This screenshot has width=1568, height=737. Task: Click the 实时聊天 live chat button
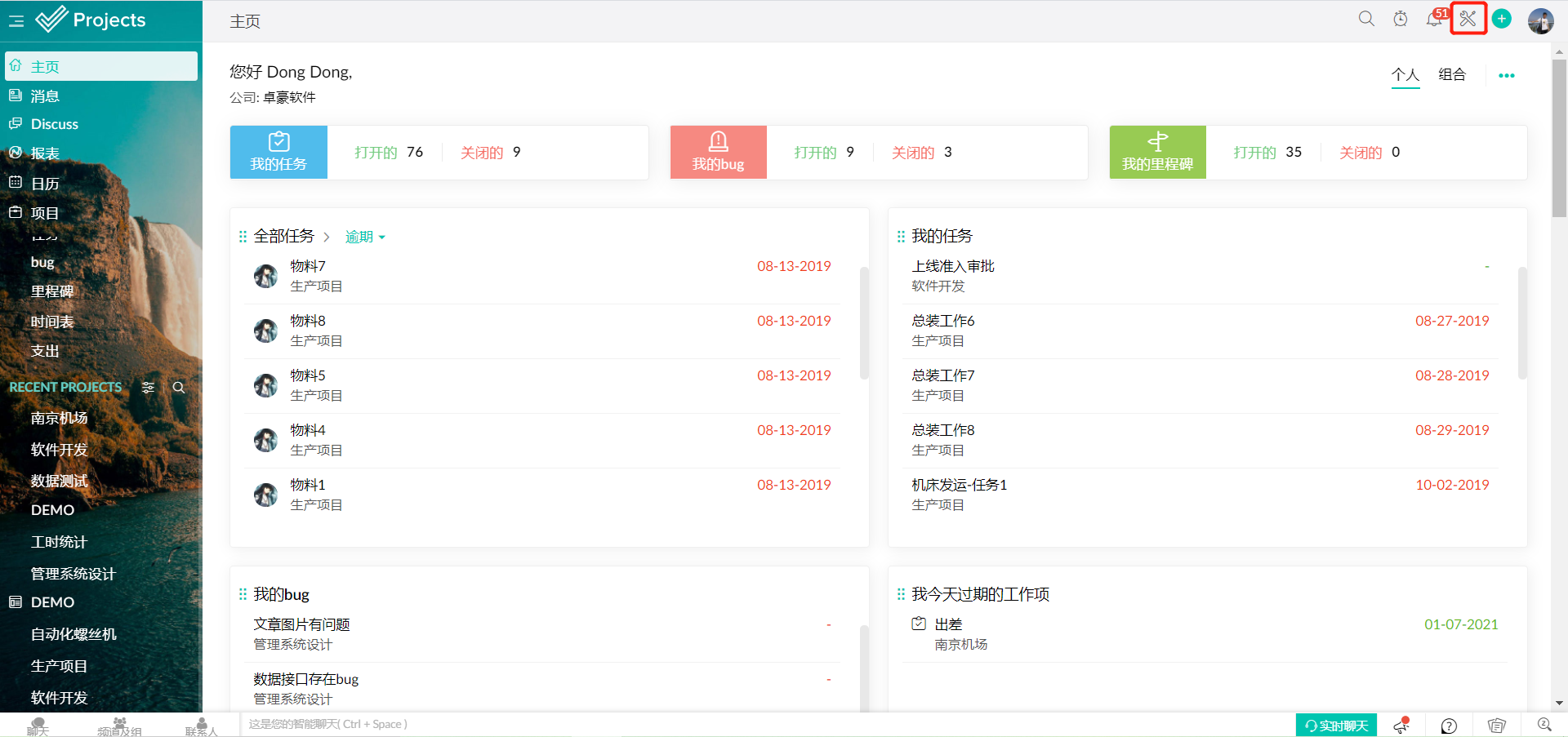pyautogui.click(x=1336, y=726)
